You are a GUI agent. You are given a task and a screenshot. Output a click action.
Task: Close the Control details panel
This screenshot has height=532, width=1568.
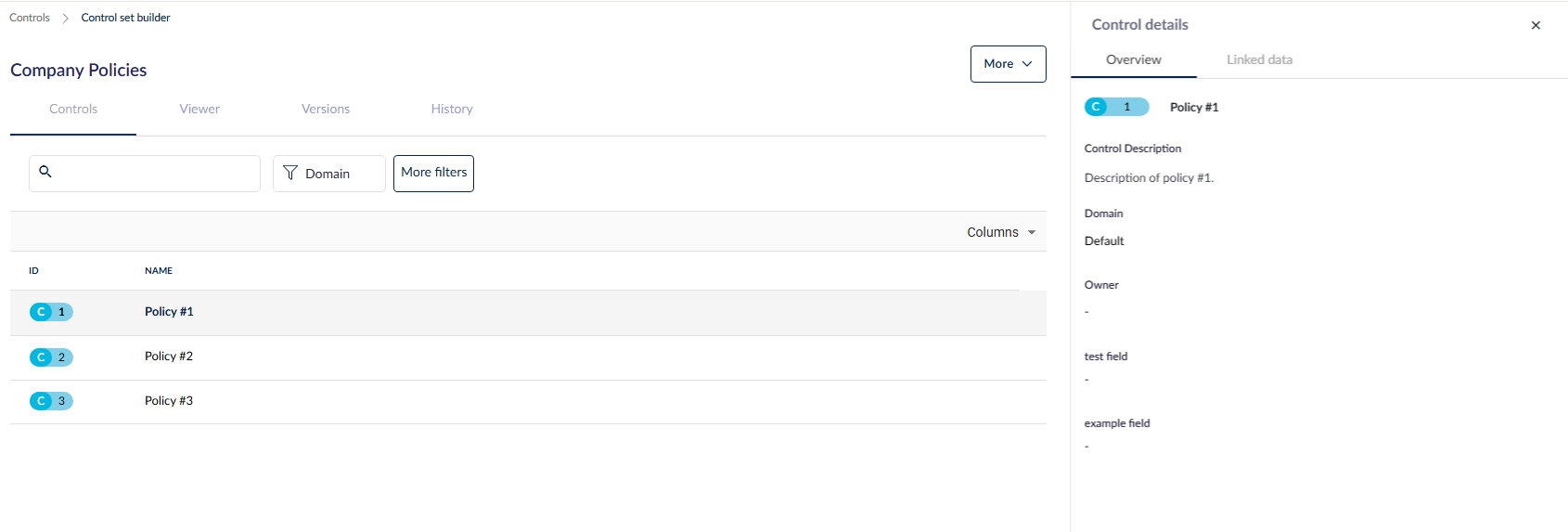click(x=1536, y=25)
